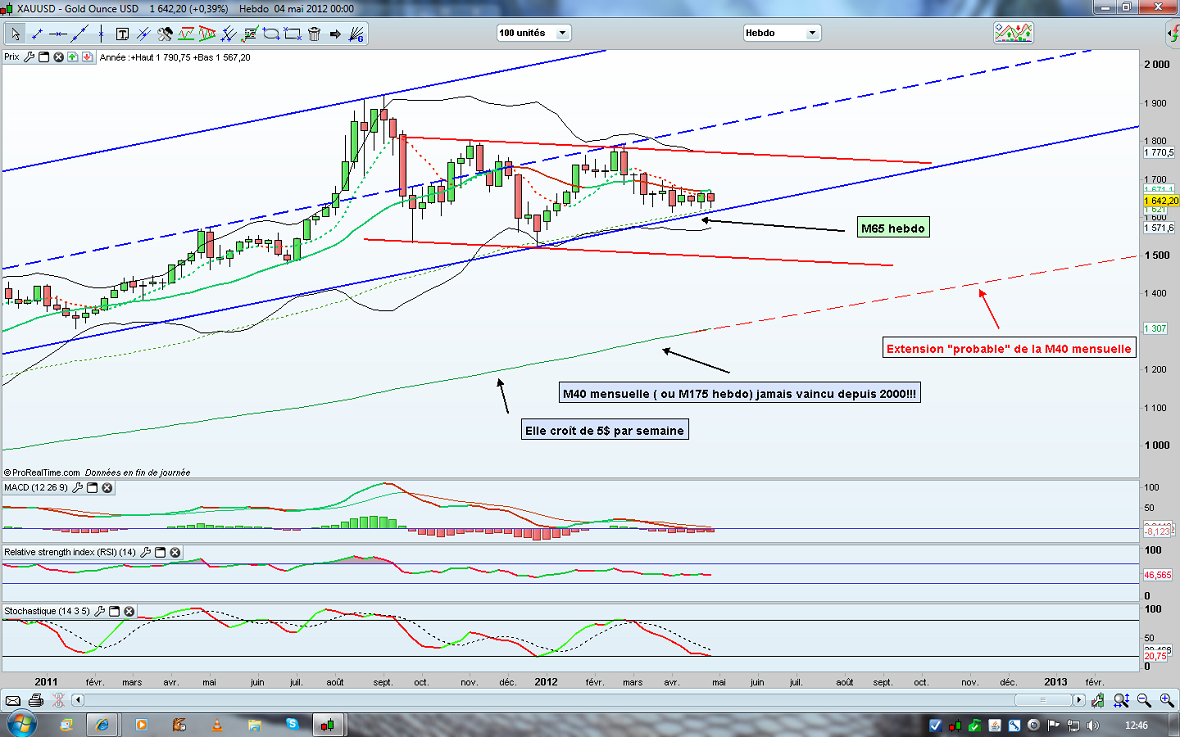Click the Stochastique (14 3 5) label
This screenshot has height=737, width=1180.
coord(44,611)
